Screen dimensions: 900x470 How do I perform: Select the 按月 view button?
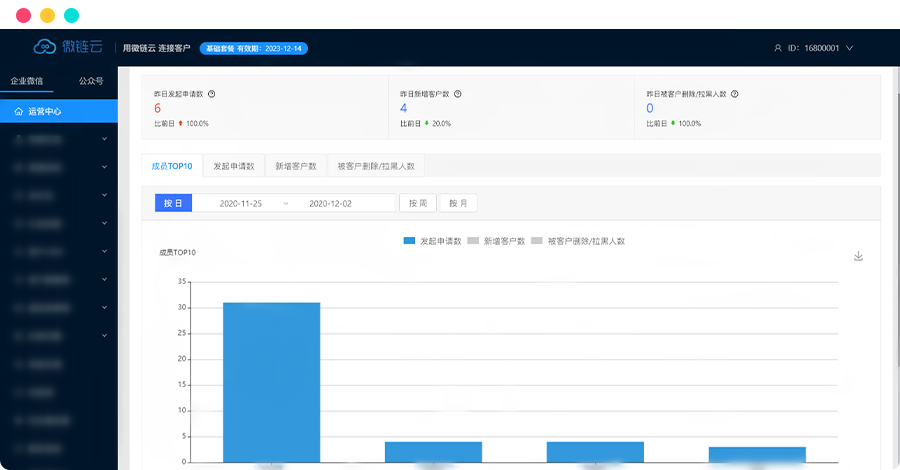458,203
